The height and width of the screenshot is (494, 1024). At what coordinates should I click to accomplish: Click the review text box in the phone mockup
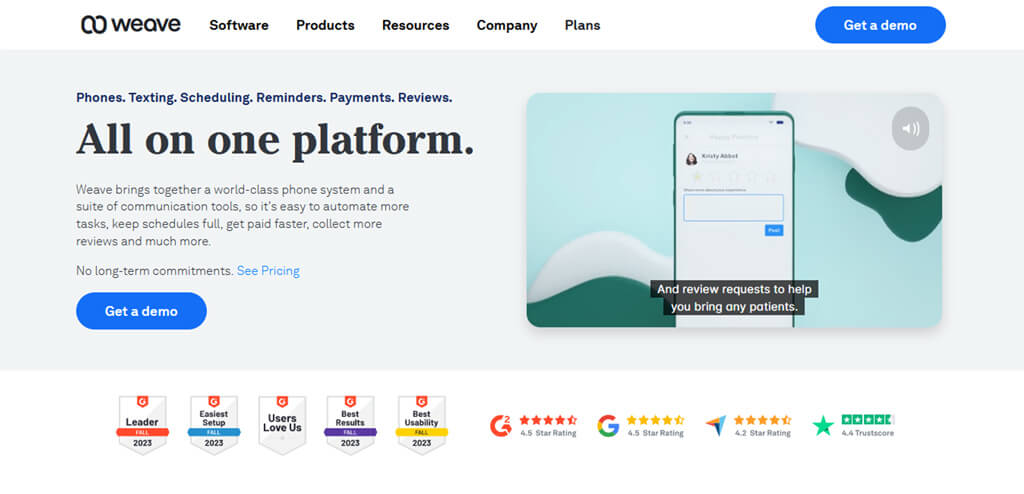tap(733, 208)
